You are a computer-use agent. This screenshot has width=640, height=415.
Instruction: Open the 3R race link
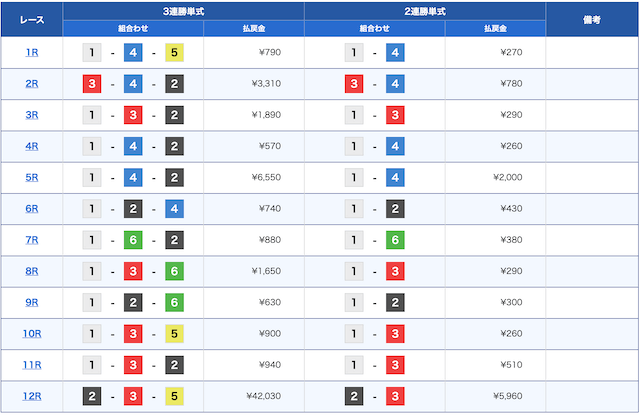(x=32, y=115)
